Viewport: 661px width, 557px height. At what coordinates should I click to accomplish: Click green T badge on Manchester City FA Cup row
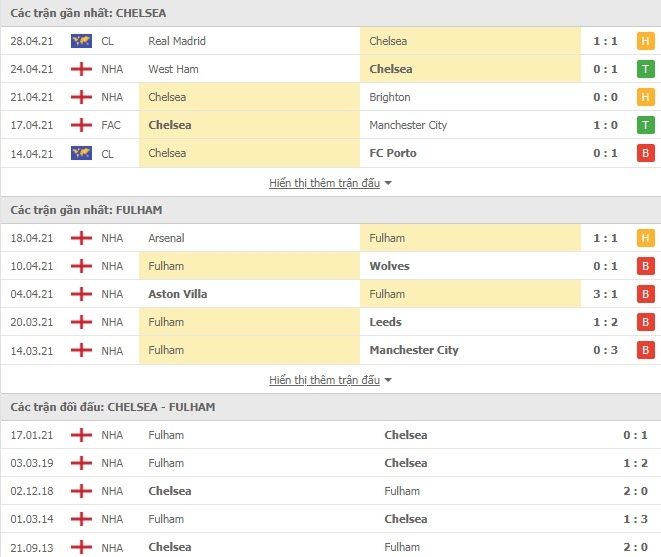pos(645,125)
